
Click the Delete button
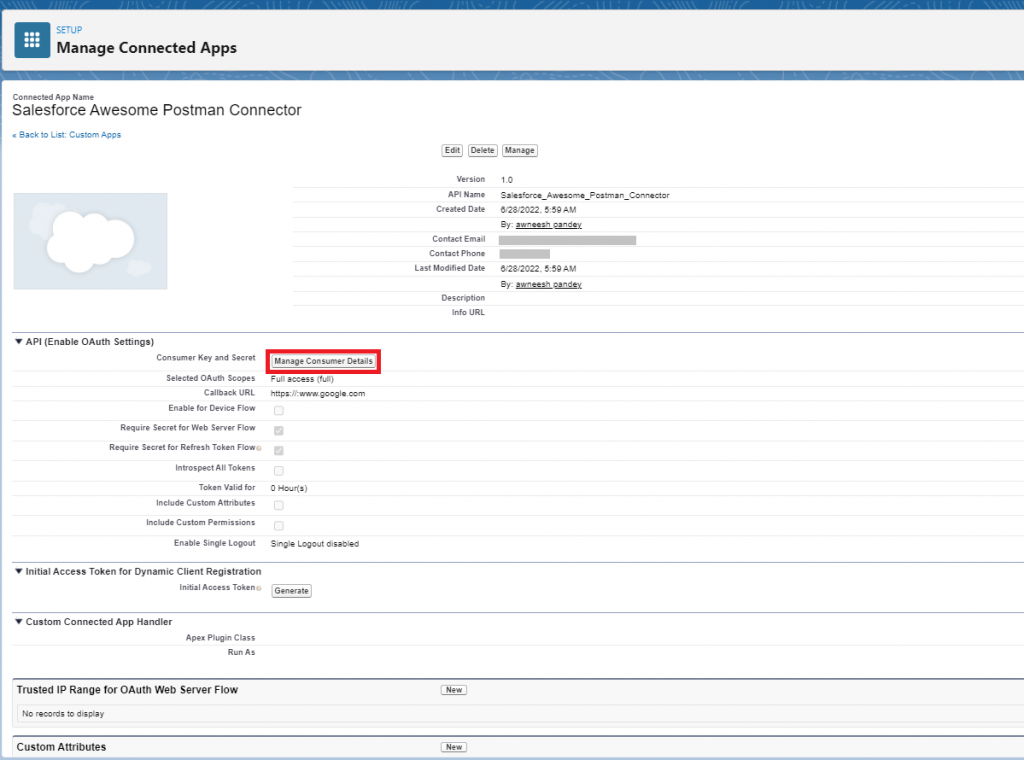(483, 150)
